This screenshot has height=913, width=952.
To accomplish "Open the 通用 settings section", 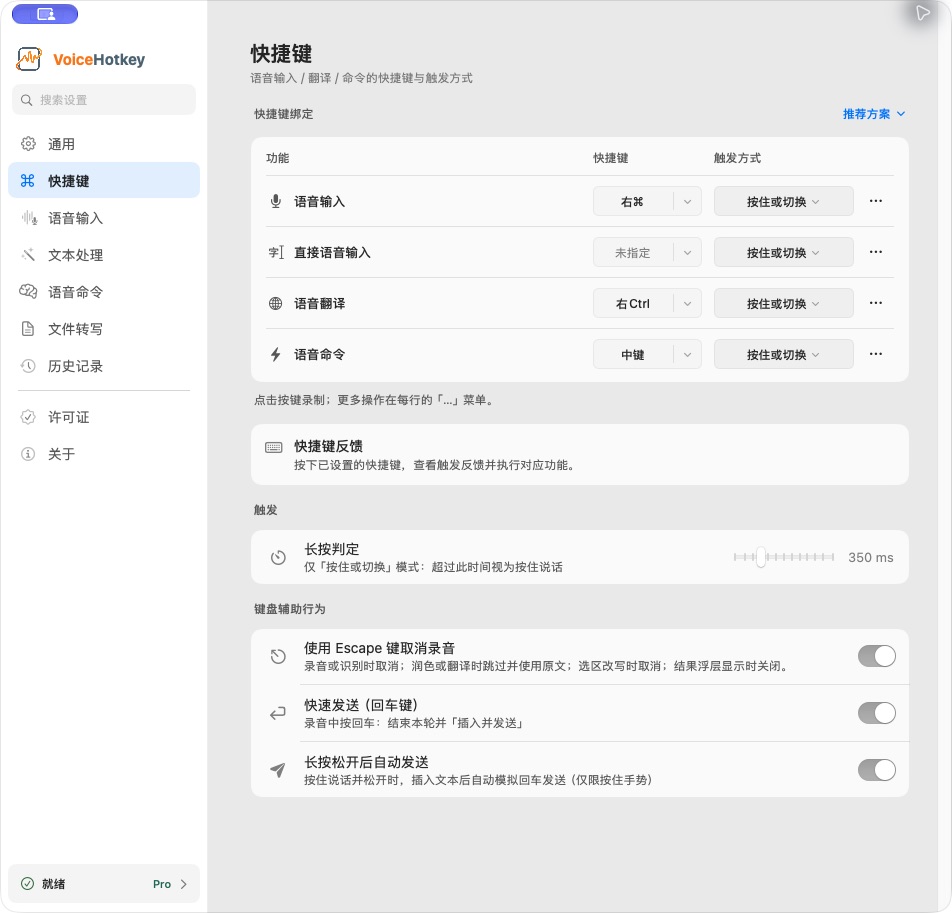I will (x=104, y=144).
